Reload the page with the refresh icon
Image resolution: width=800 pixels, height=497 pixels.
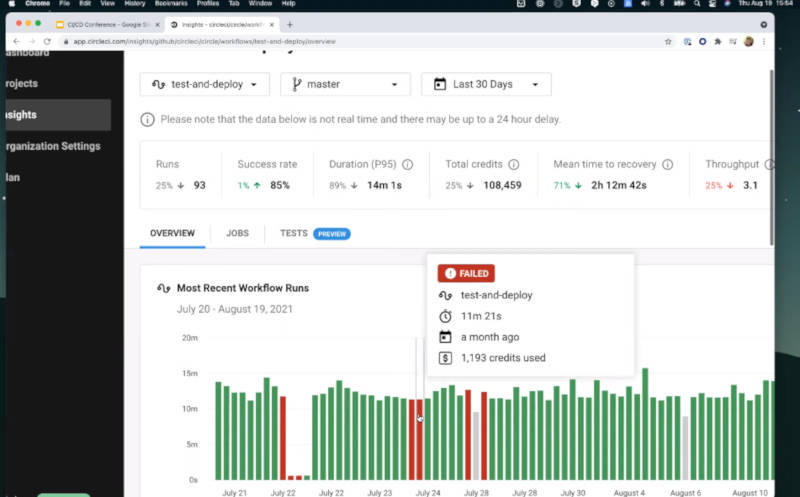pos(47,41)
